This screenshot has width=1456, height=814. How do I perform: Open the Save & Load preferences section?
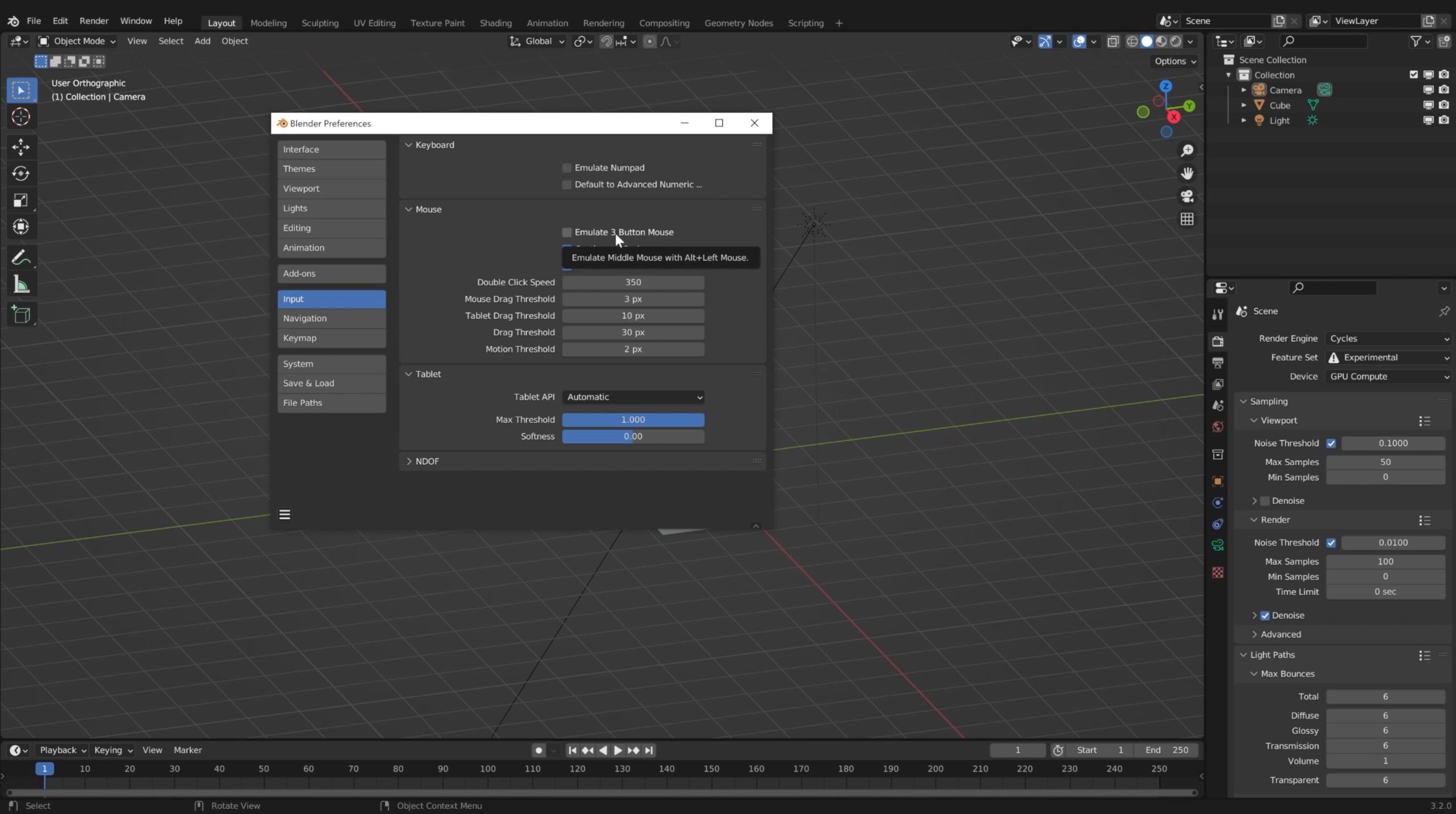[x=332, y=384]
